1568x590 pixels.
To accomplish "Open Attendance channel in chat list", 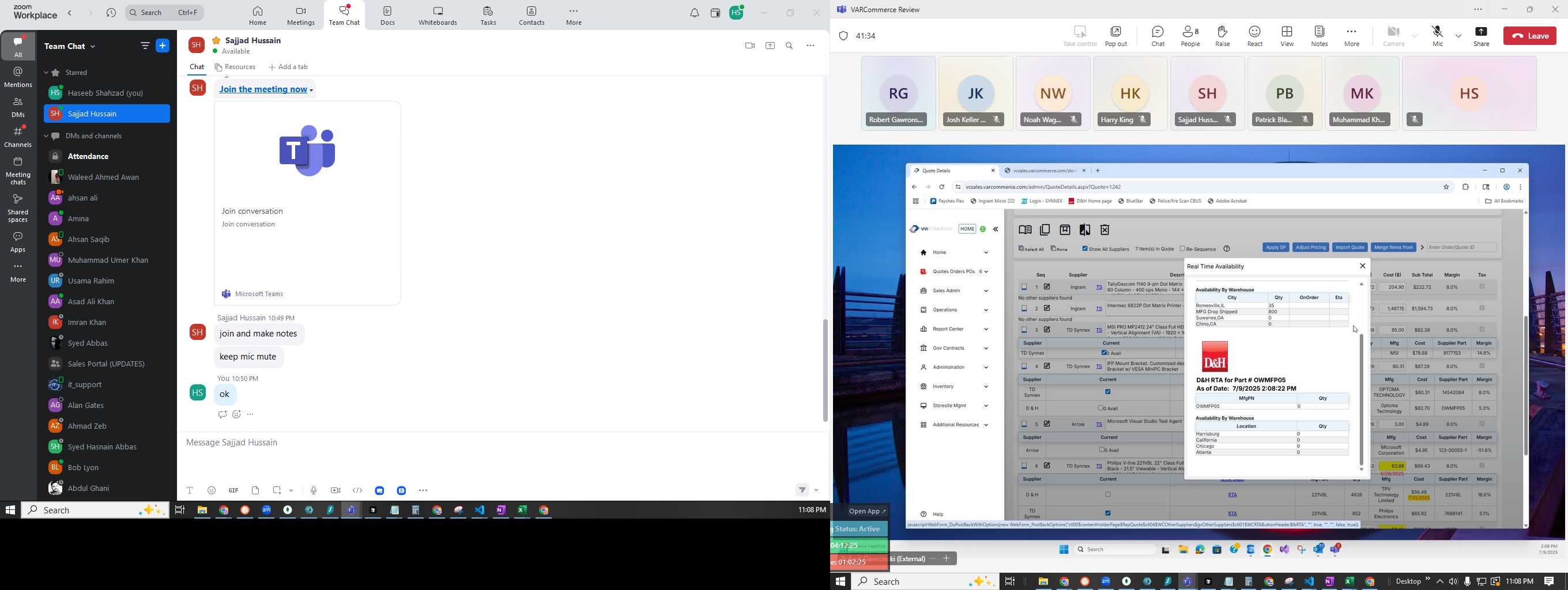I will tap(107, 157).
